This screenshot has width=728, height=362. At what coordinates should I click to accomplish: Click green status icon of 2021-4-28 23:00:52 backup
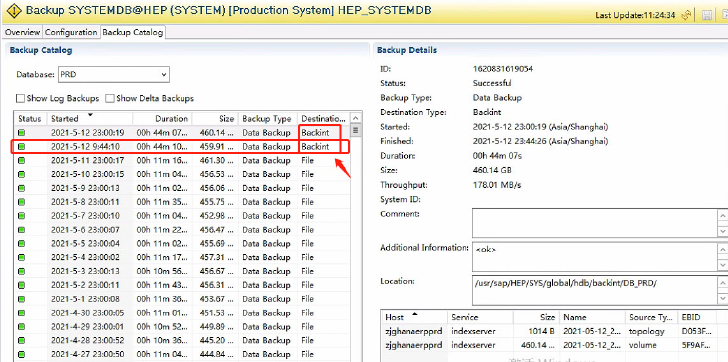point(21,341)
